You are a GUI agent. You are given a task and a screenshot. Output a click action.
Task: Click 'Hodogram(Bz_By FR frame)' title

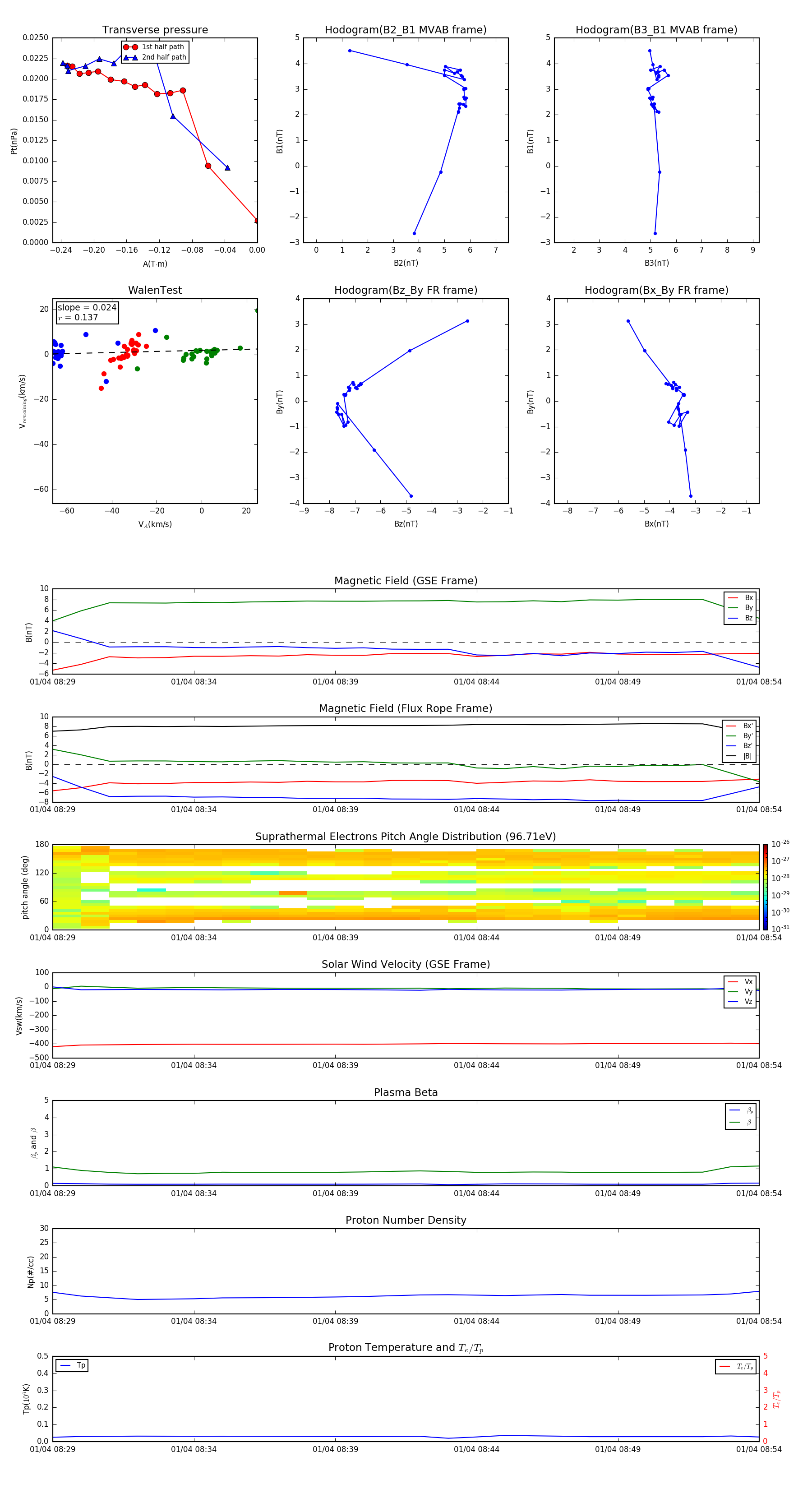pos(406,290)
